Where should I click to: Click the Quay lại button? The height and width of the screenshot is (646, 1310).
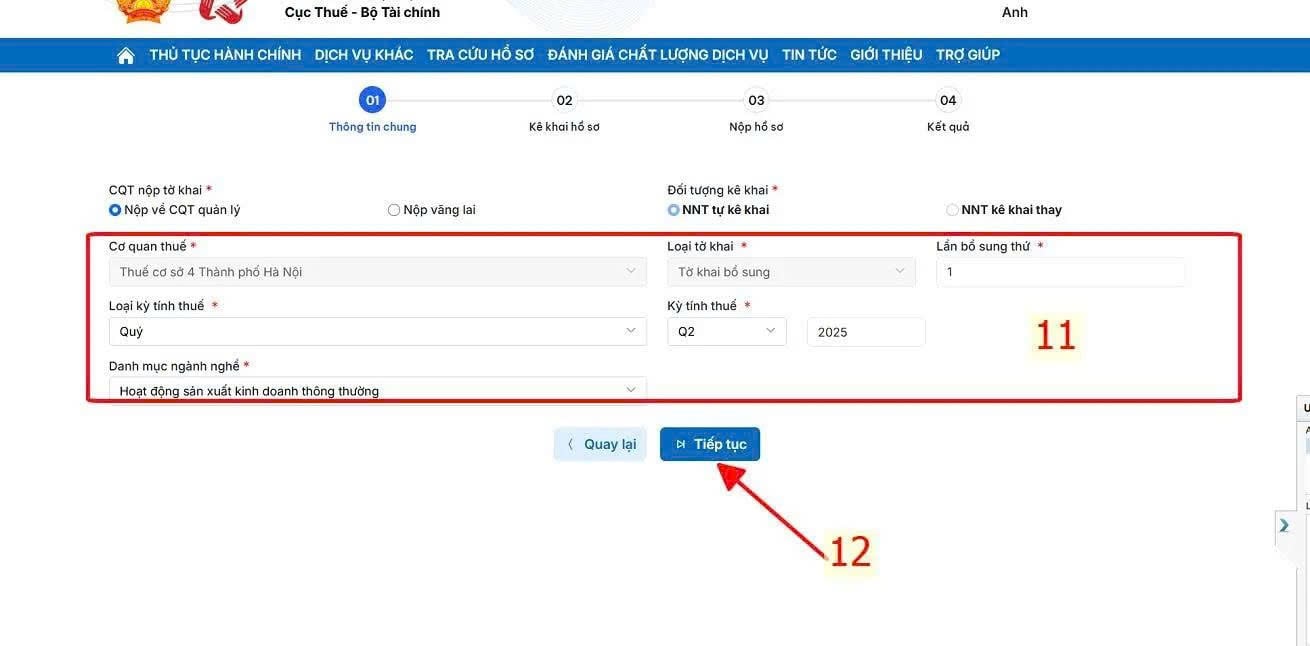(x=601, y=444)
